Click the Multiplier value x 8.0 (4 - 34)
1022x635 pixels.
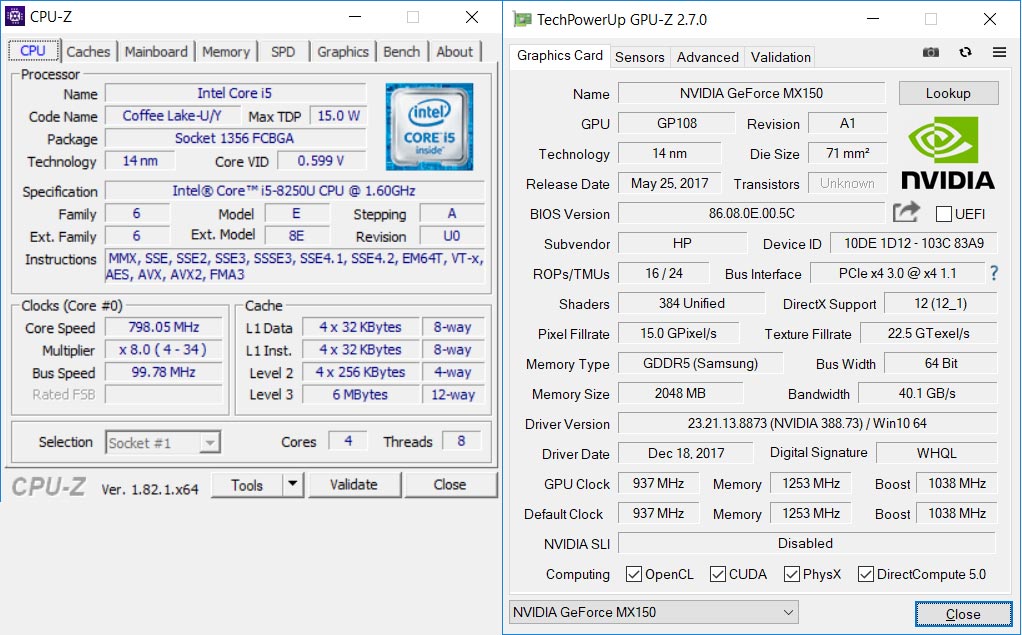(x=164, y=349)
